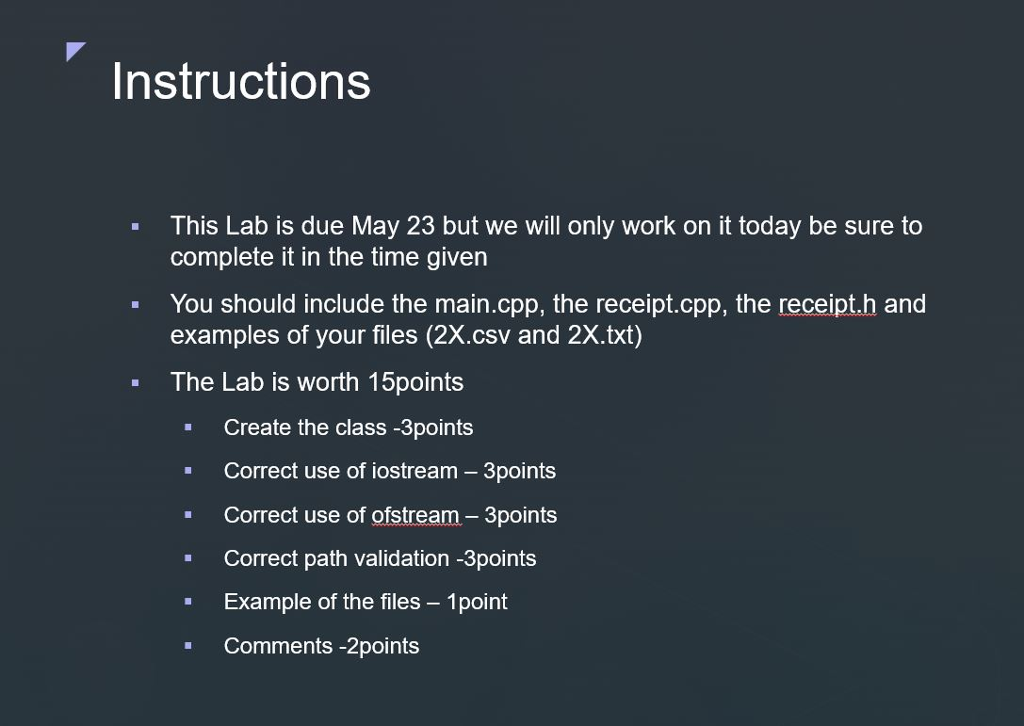Click the sub-bullet marker beside "Comments -2points"
1024x726 pixels.
(188, 646)
